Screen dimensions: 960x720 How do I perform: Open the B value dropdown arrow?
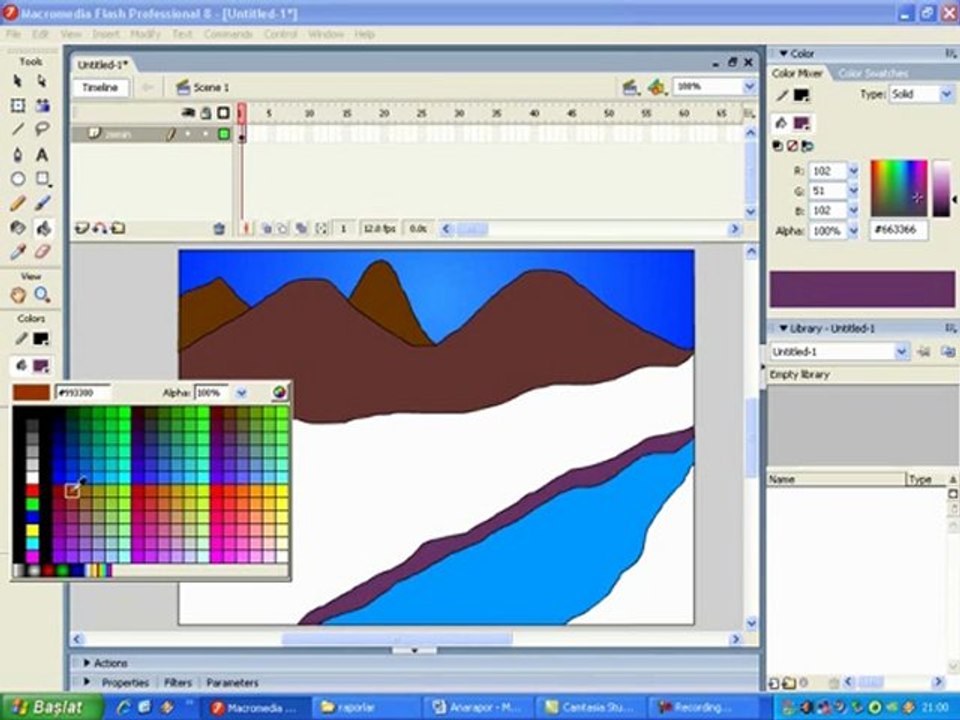[x=853, y=211]
